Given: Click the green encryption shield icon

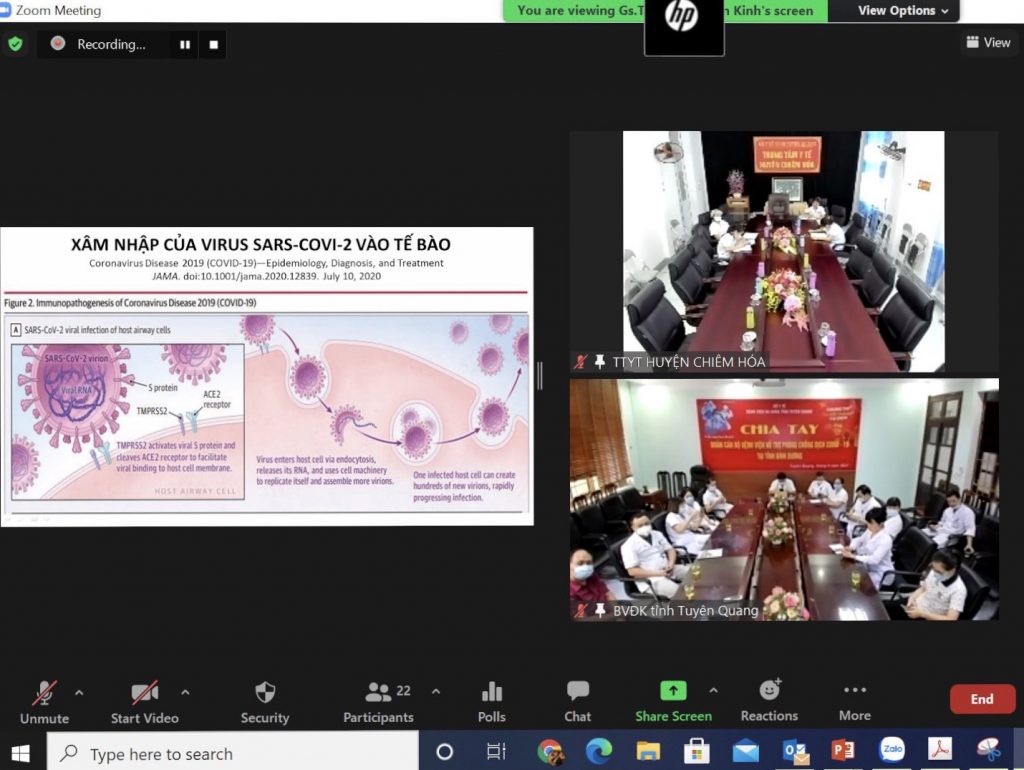Looking at the screenshot, I should [x=15, y=44].
